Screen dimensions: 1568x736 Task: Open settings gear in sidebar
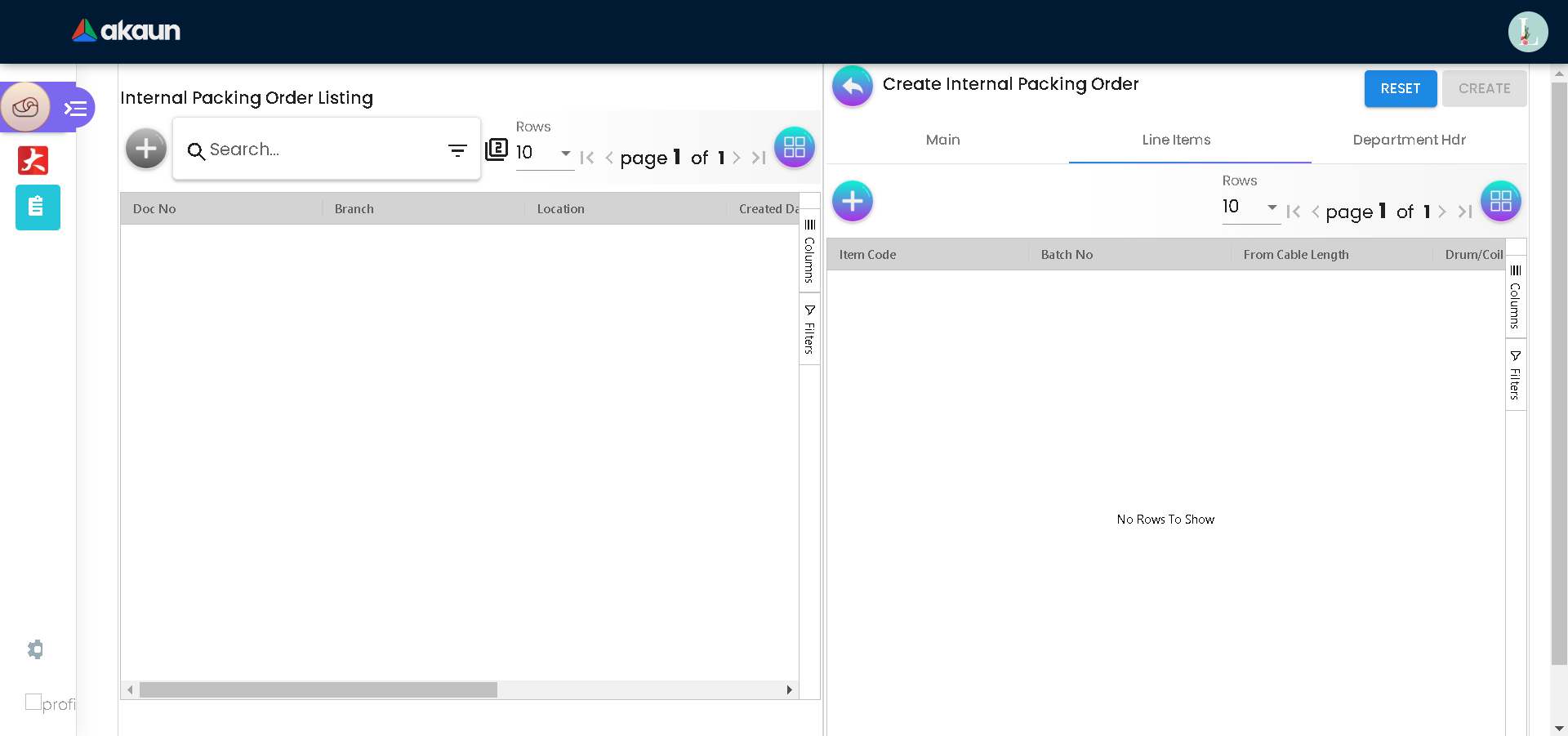click(35, 649)
